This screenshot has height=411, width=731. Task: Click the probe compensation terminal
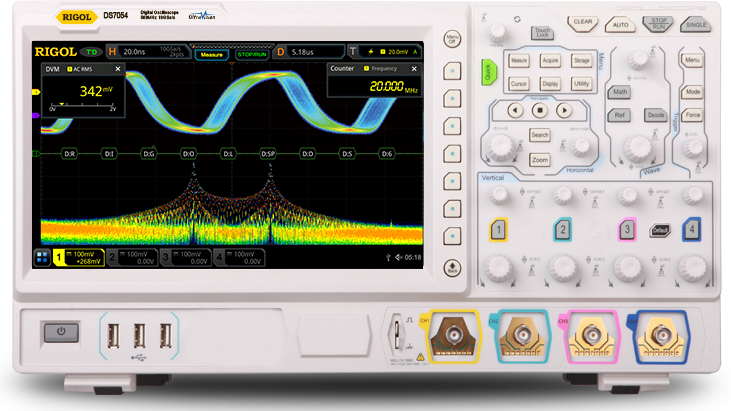[397, 332]
